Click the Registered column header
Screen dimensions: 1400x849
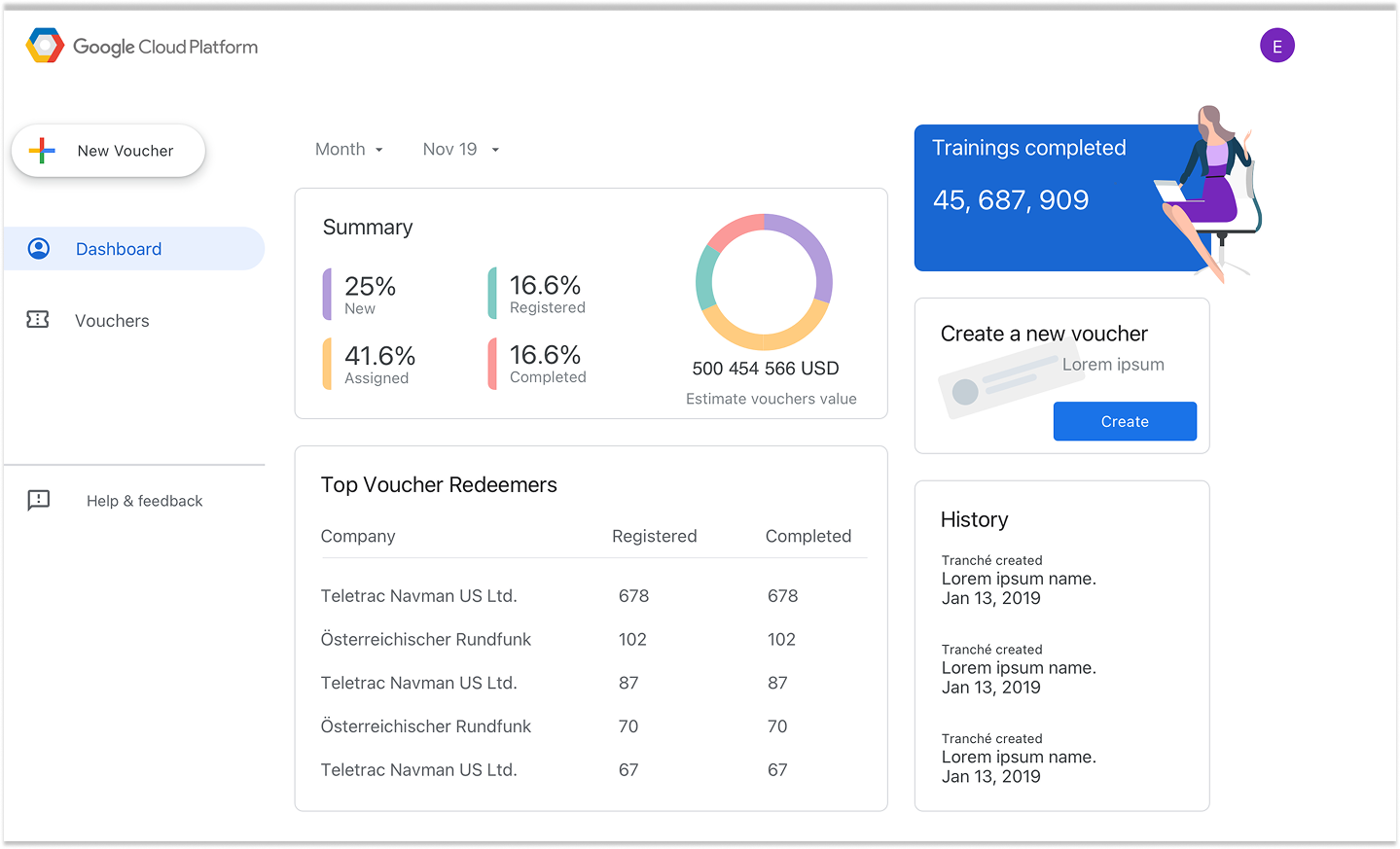point(655,536)
